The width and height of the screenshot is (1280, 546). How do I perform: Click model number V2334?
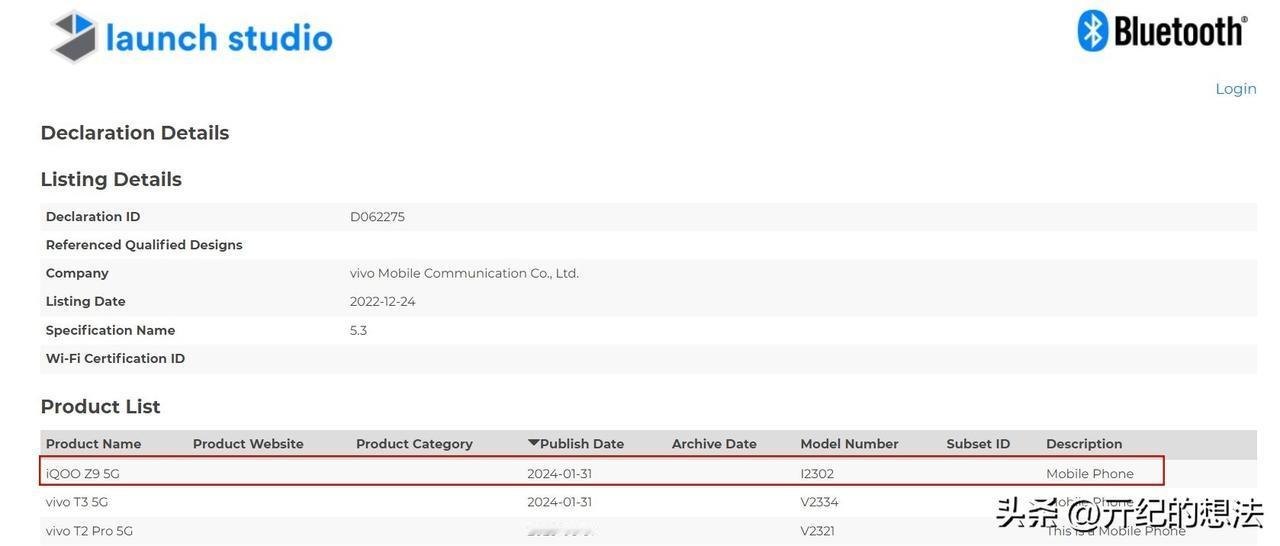(x=819, y=502)
